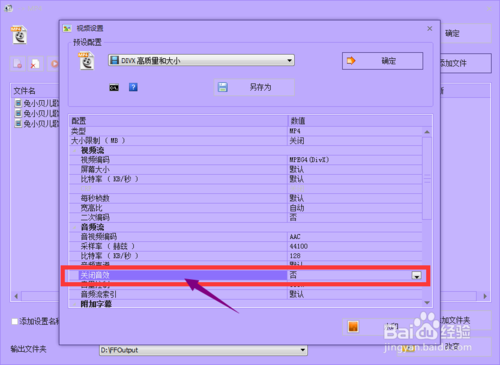
Task: Click the blue help question mark icon
Action: [133, 87]
